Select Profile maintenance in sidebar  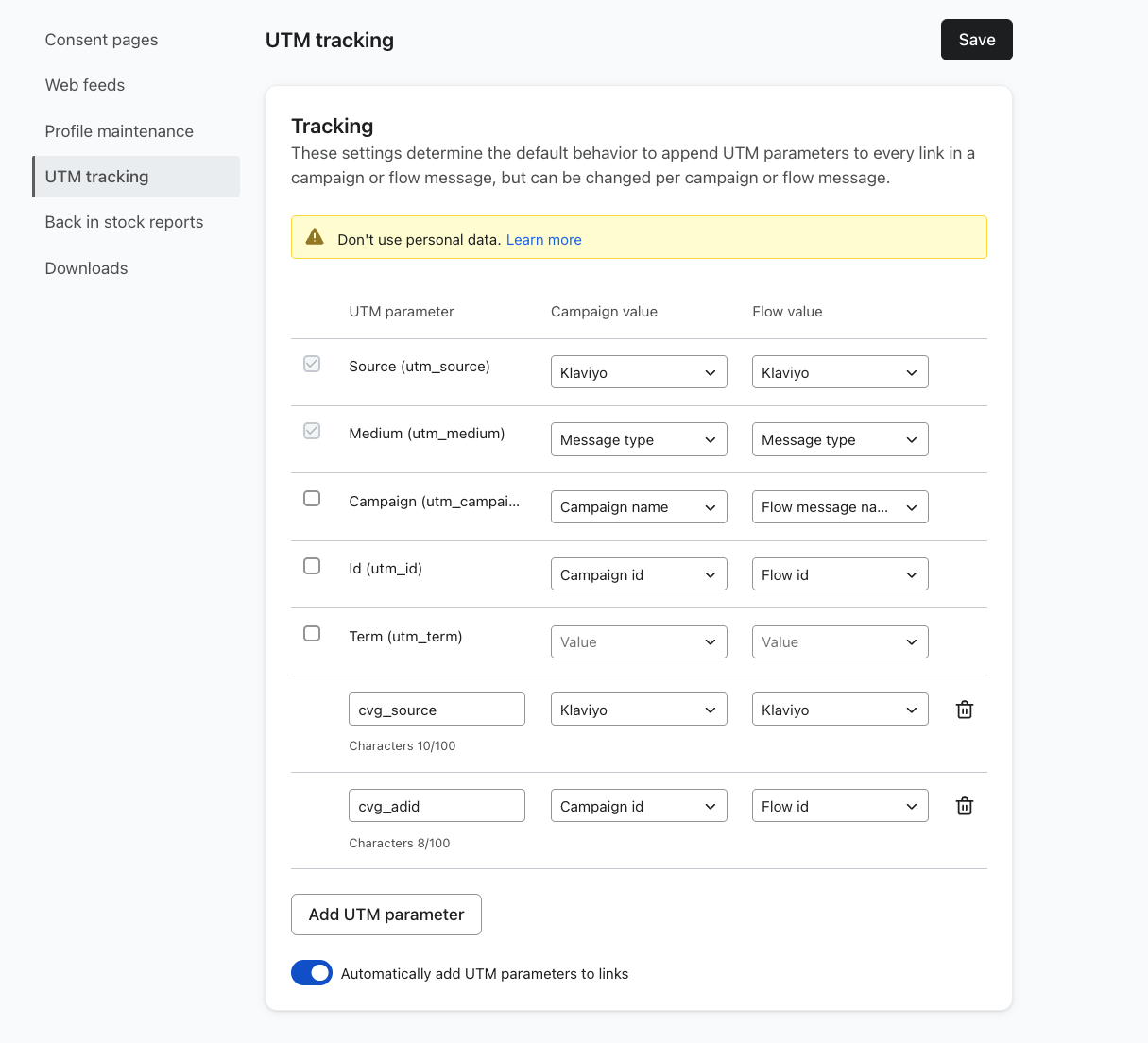119,131
